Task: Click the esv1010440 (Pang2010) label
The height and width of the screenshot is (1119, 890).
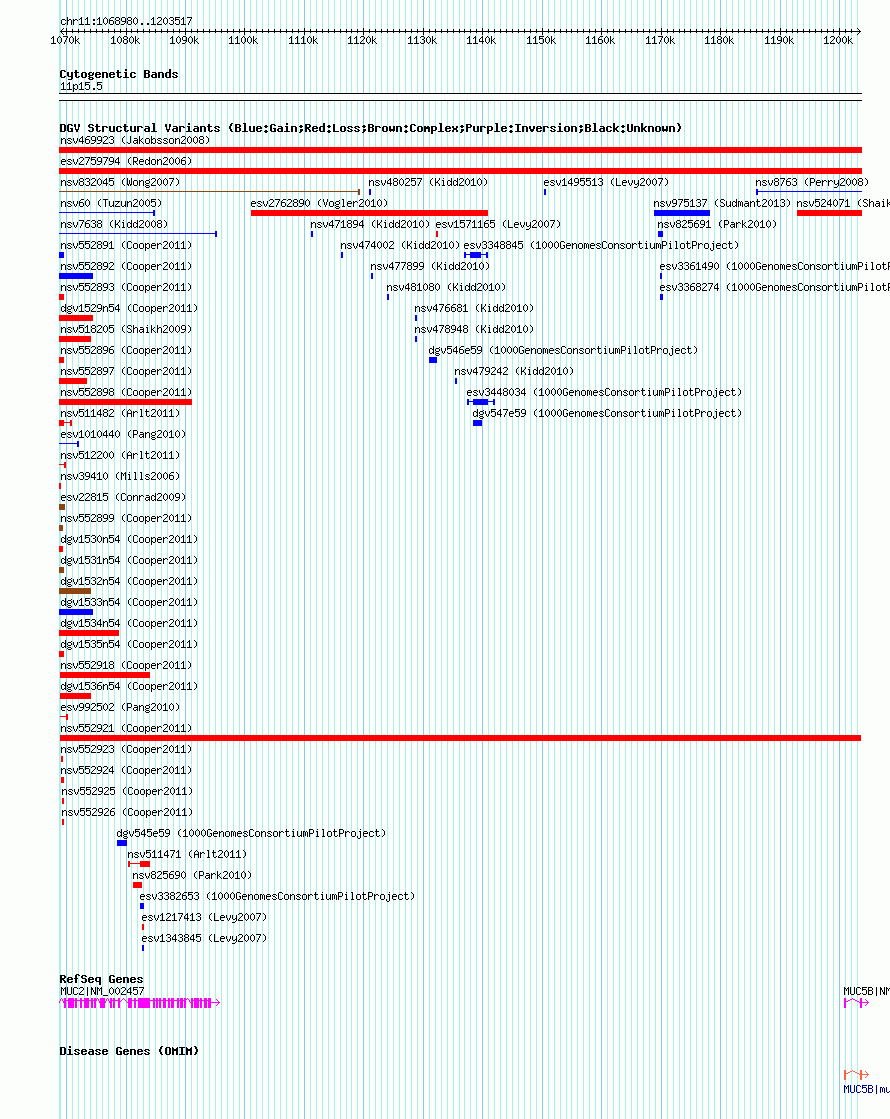Action: tap(123, 435)
